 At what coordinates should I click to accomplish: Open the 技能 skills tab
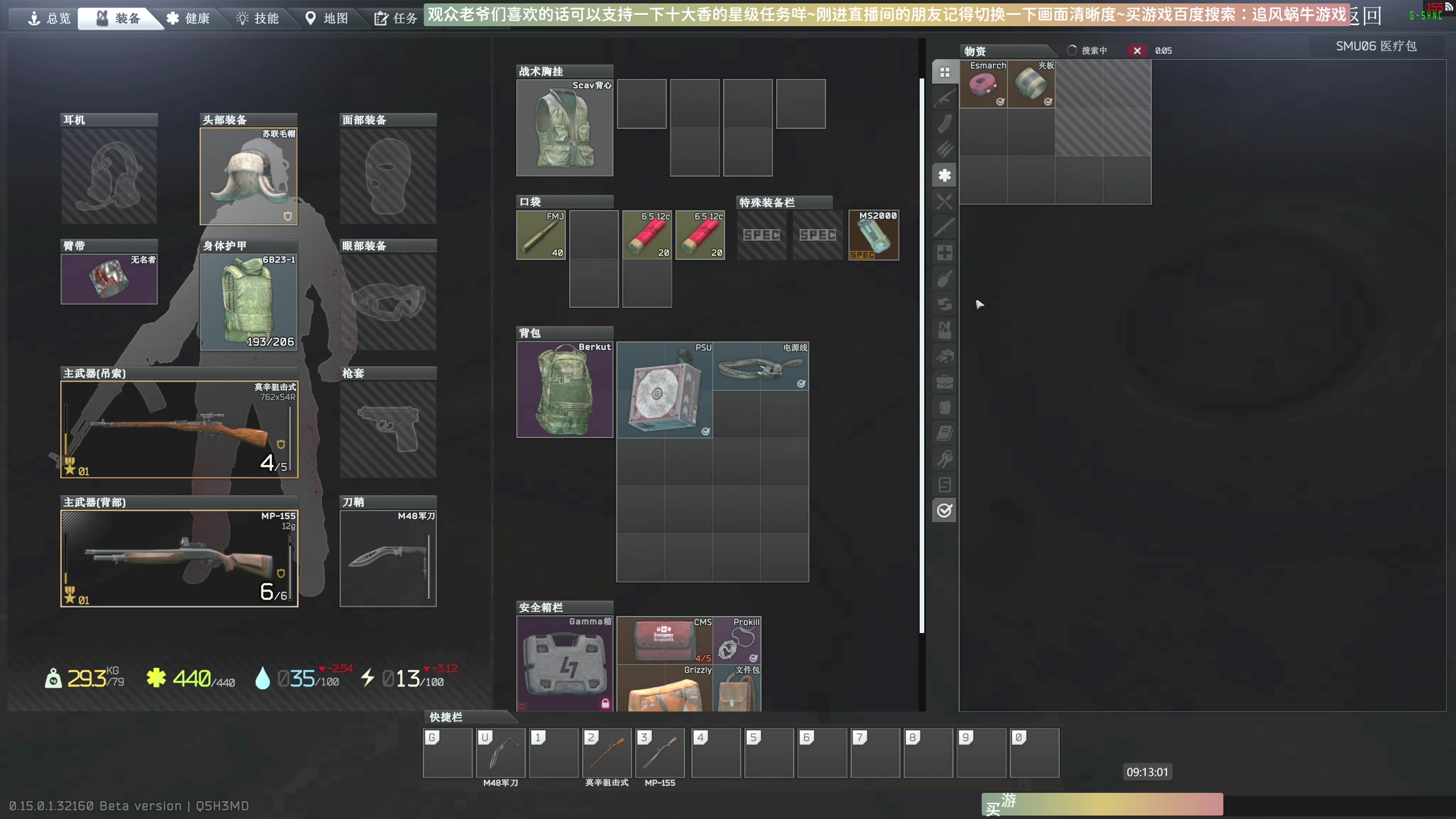coord(258,18)
